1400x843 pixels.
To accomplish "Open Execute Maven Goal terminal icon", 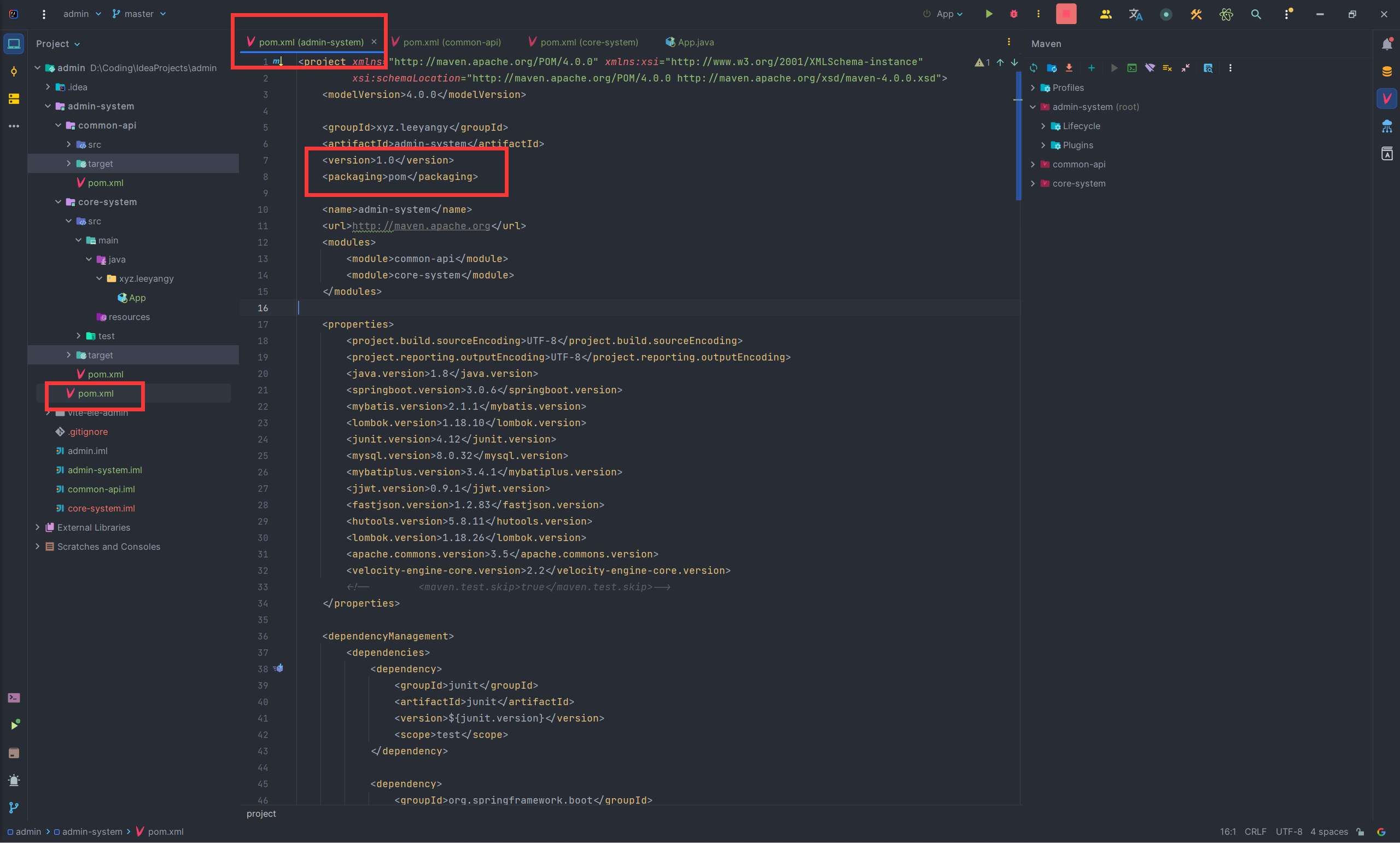I will point(1132,68).
